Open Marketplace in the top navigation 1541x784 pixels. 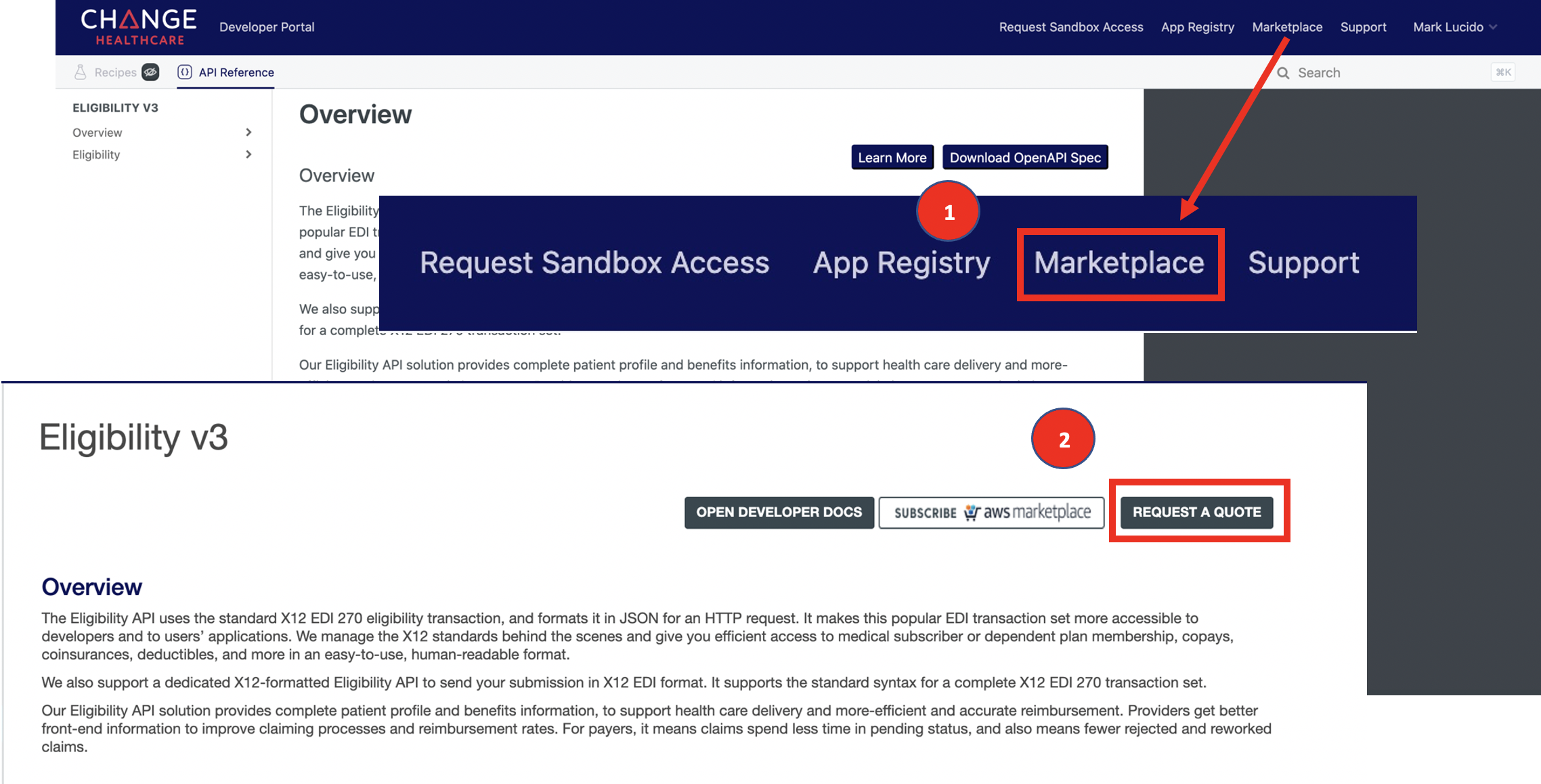1286,27
